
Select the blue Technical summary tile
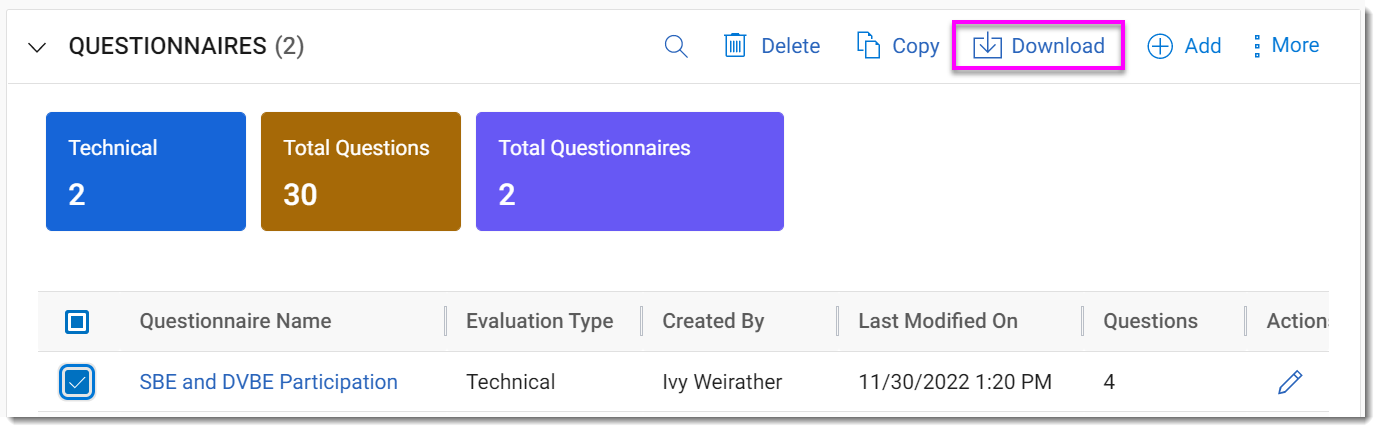click(x=146, y=171)
